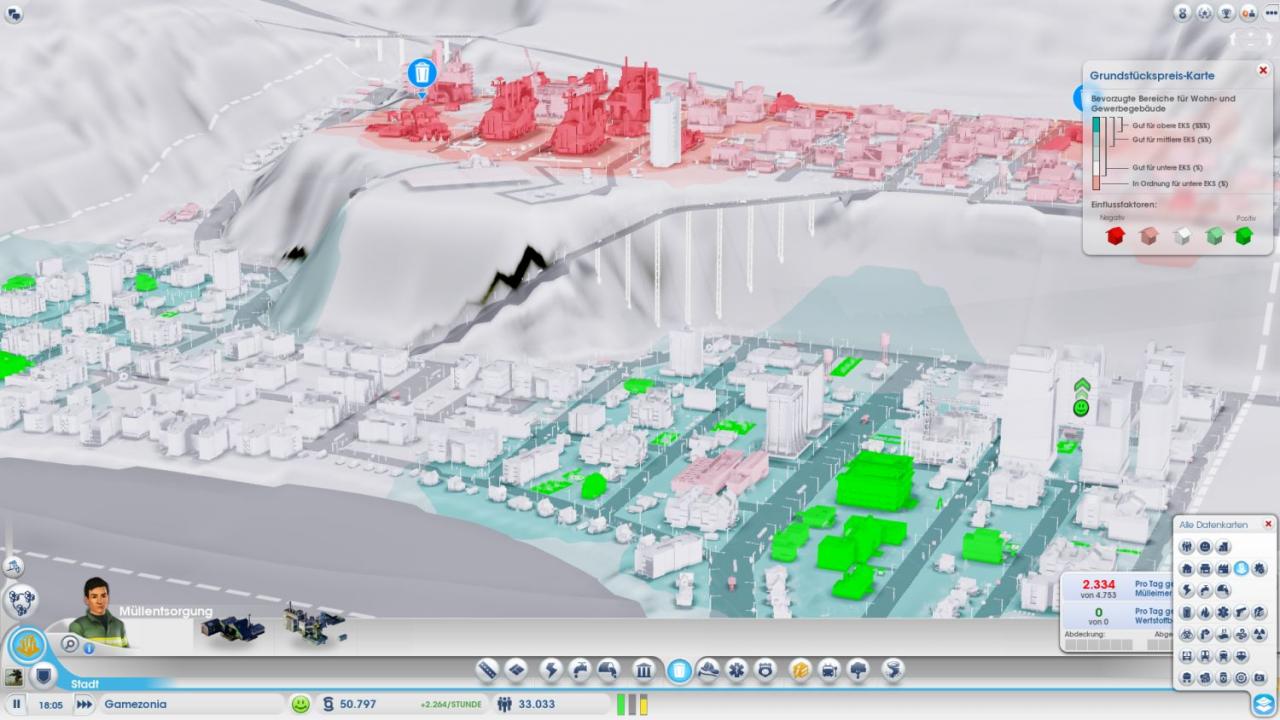Open the Education pencil menu
This screenshot has height=720, width=1280.
(800, 670)
